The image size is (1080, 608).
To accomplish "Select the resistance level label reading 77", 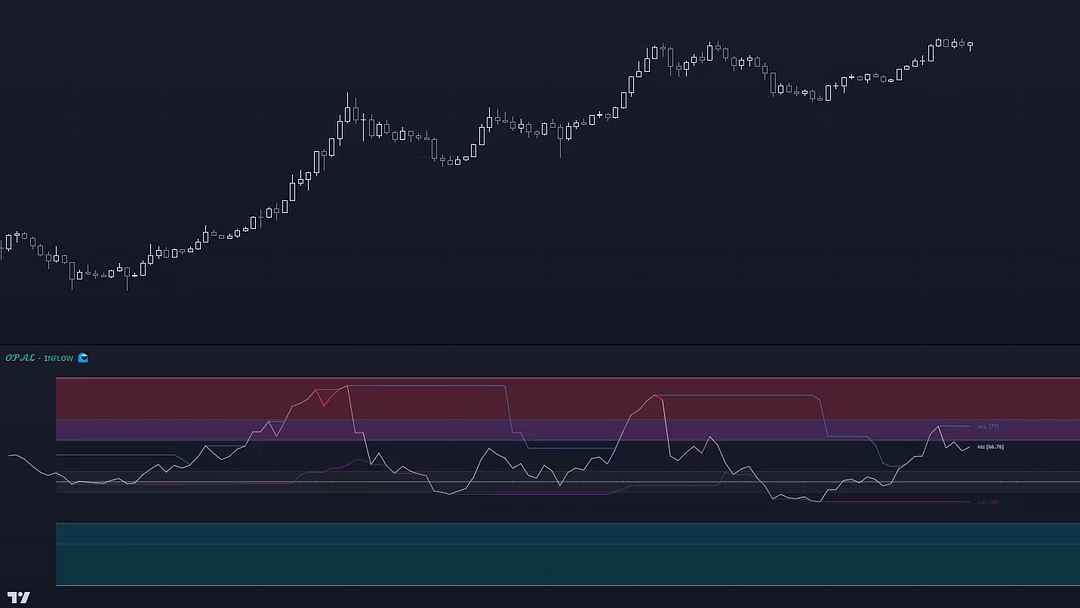I will point(988,427).
